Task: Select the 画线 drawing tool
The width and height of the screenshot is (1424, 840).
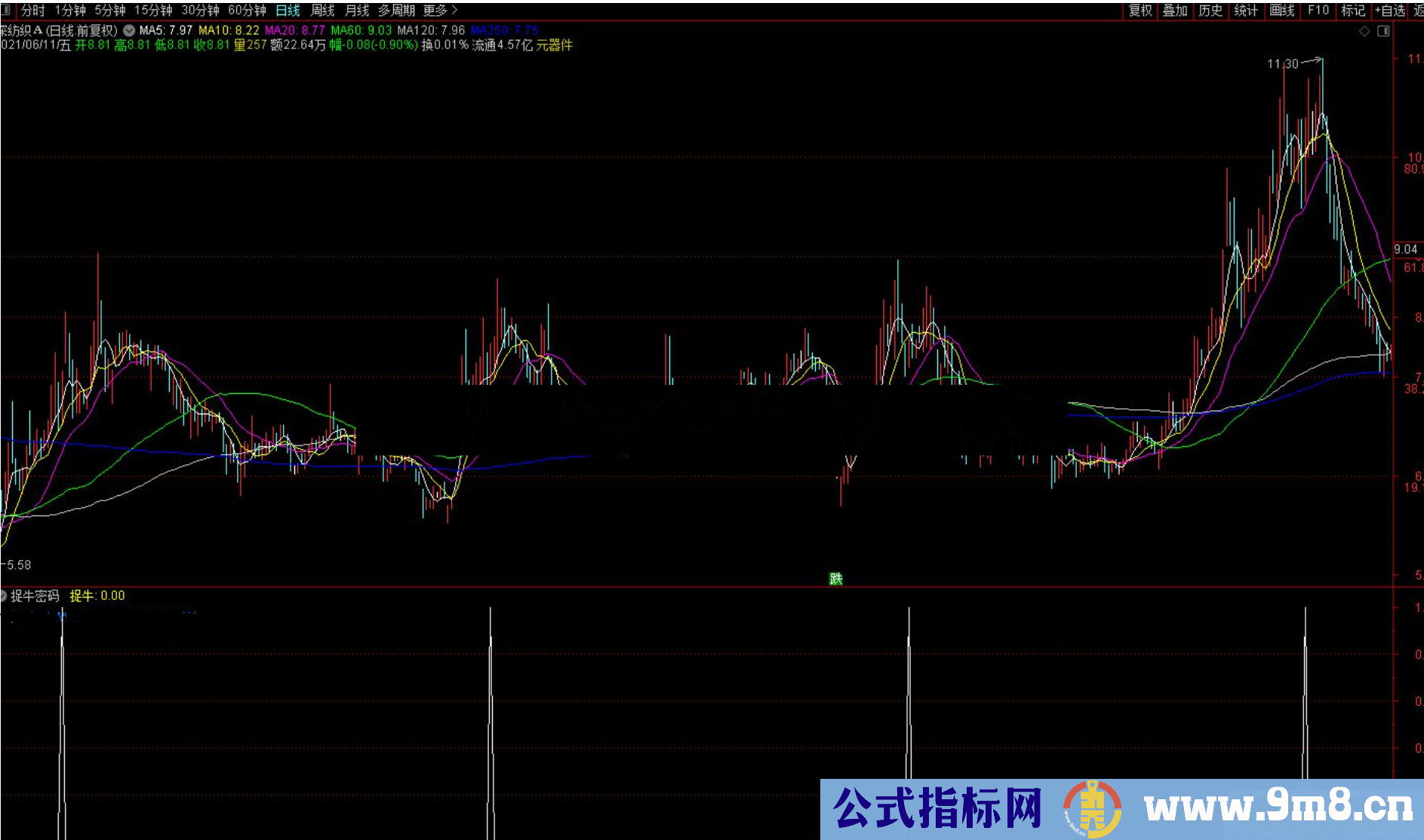Action: [x=1282, y=11]
